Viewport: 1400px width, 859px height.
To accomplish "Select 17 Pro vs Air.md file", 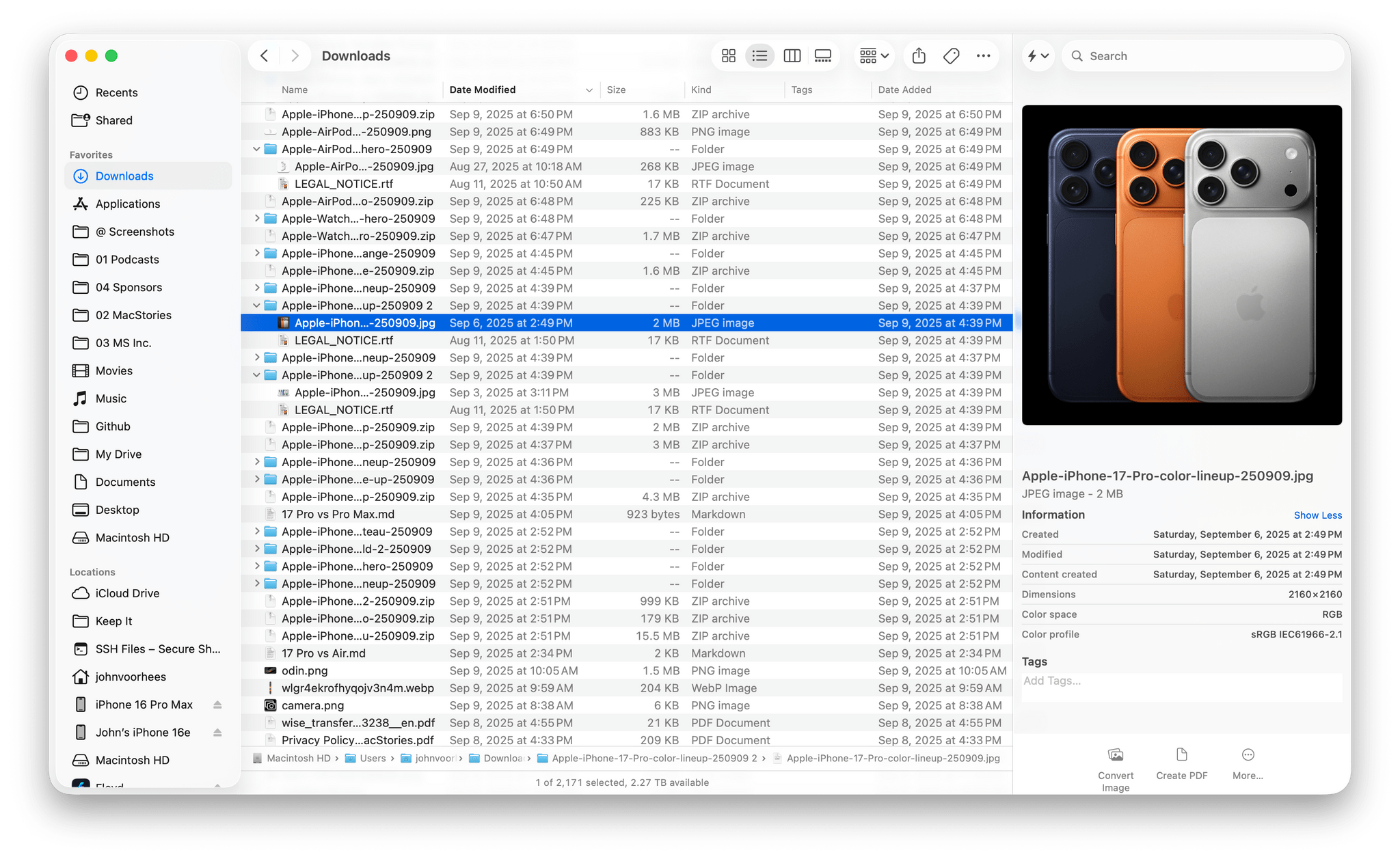I will (626, 653).
